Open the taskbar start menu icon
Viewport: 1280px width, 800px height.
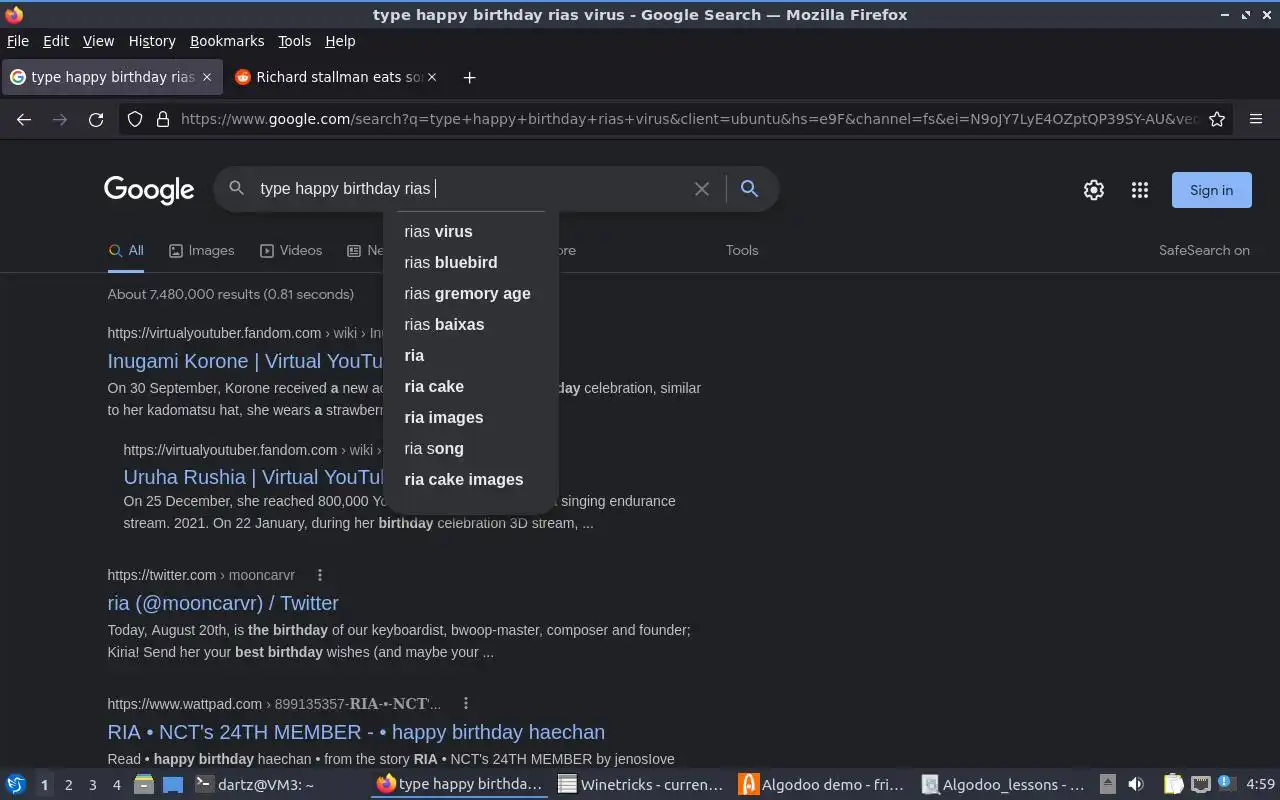pyautogui.click(x=15, y=784)
